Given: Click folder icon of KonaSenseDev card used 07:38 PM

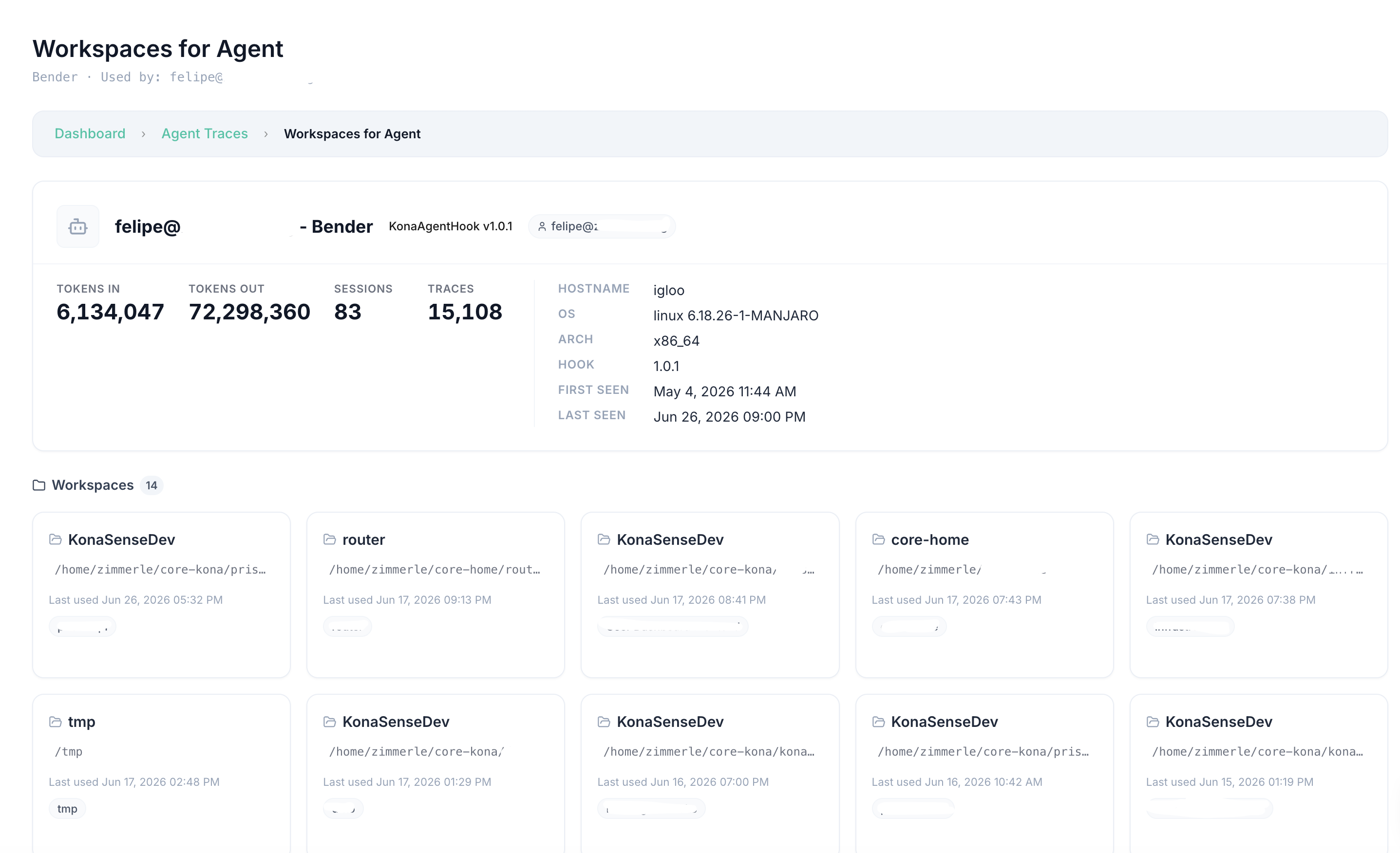Looking at the screenshot, I should click(x=1153, y=539).
